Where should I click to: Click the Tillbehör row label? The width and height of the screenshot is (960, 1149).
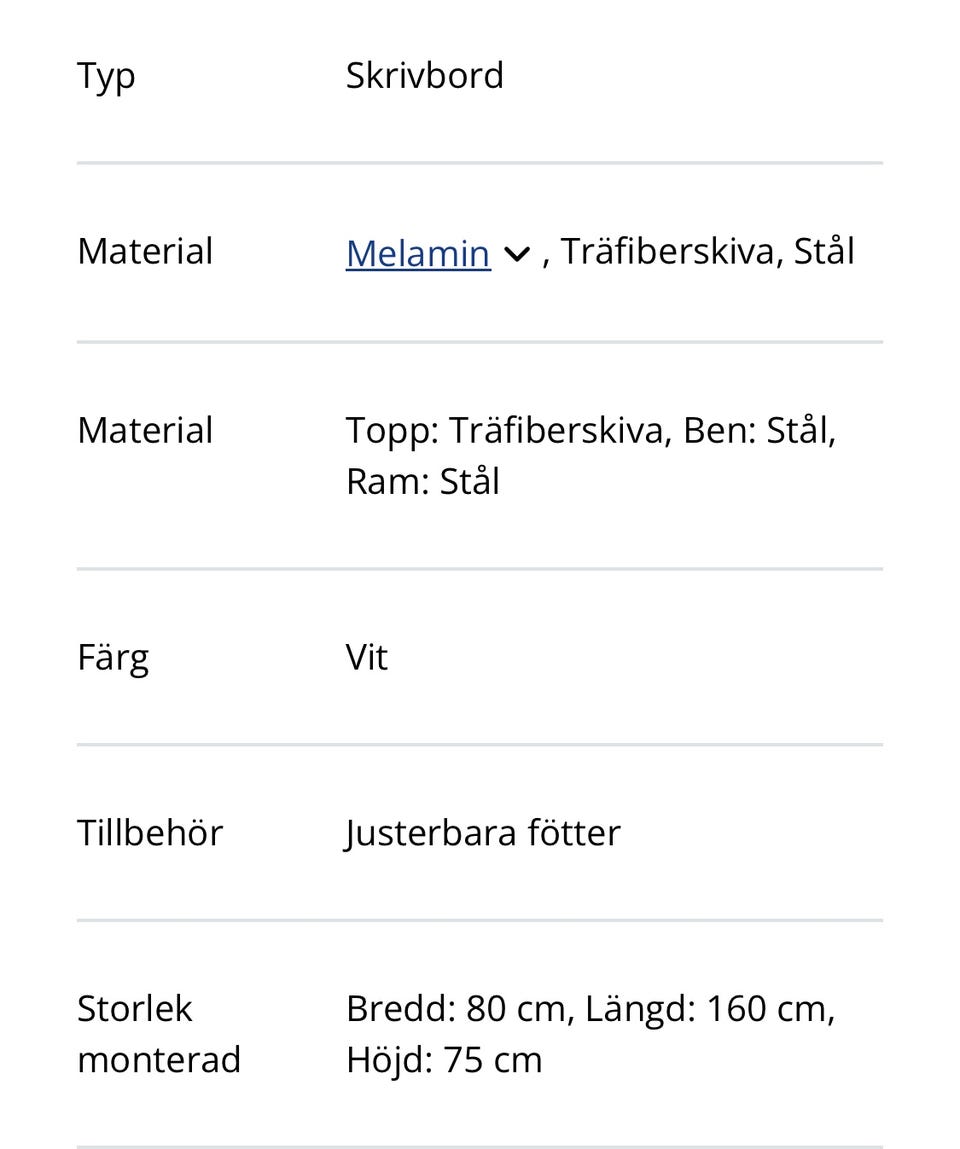point(149,831)
